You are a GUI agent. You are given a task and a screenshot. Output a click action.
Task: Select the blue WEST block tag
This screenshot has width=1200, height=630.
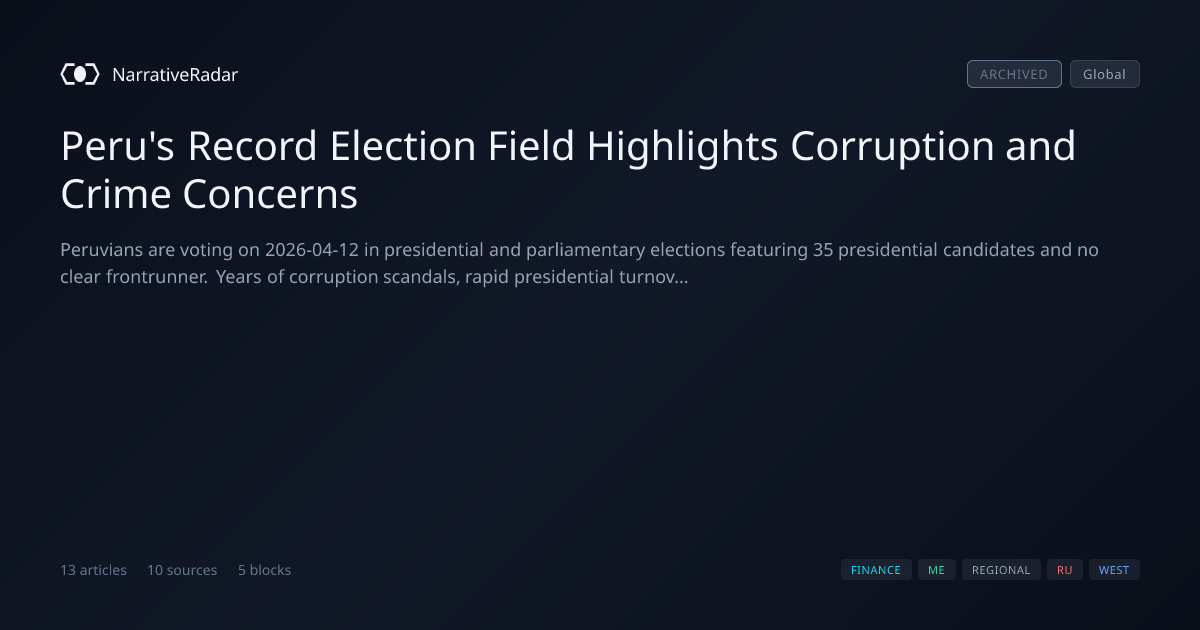[1114, 570]
